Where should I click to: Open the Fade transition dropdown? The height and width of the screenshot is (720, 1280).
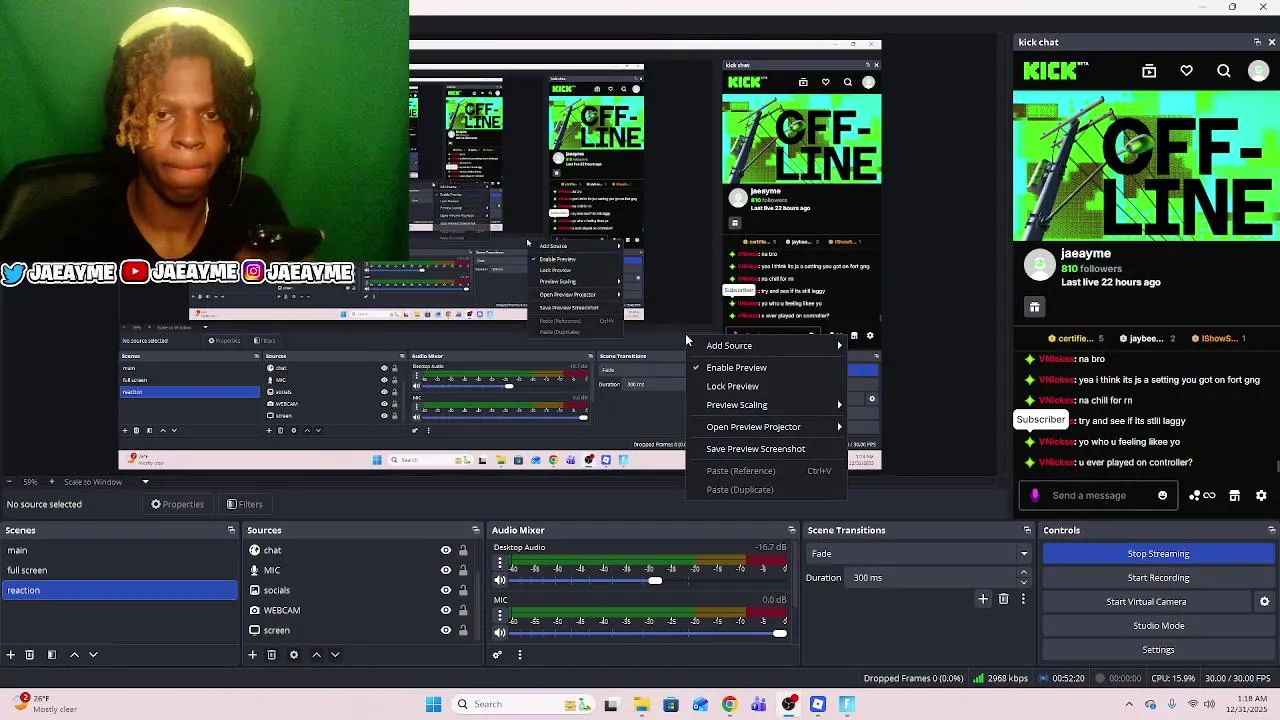coord(920,554)
